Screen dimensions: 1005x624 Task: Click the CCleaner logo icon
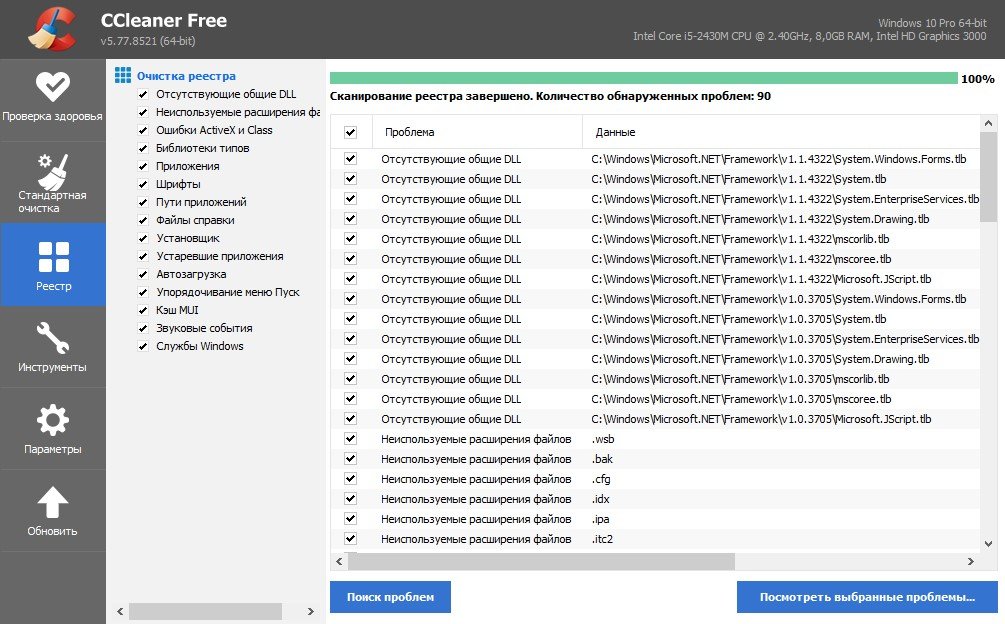52,29
